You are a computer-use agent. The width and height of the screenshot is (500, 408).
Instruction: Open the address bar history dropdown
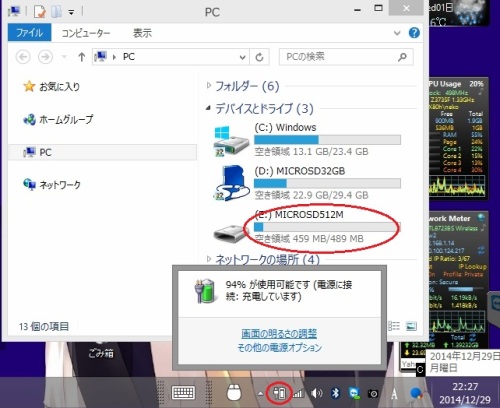click(x=242, y=57)
